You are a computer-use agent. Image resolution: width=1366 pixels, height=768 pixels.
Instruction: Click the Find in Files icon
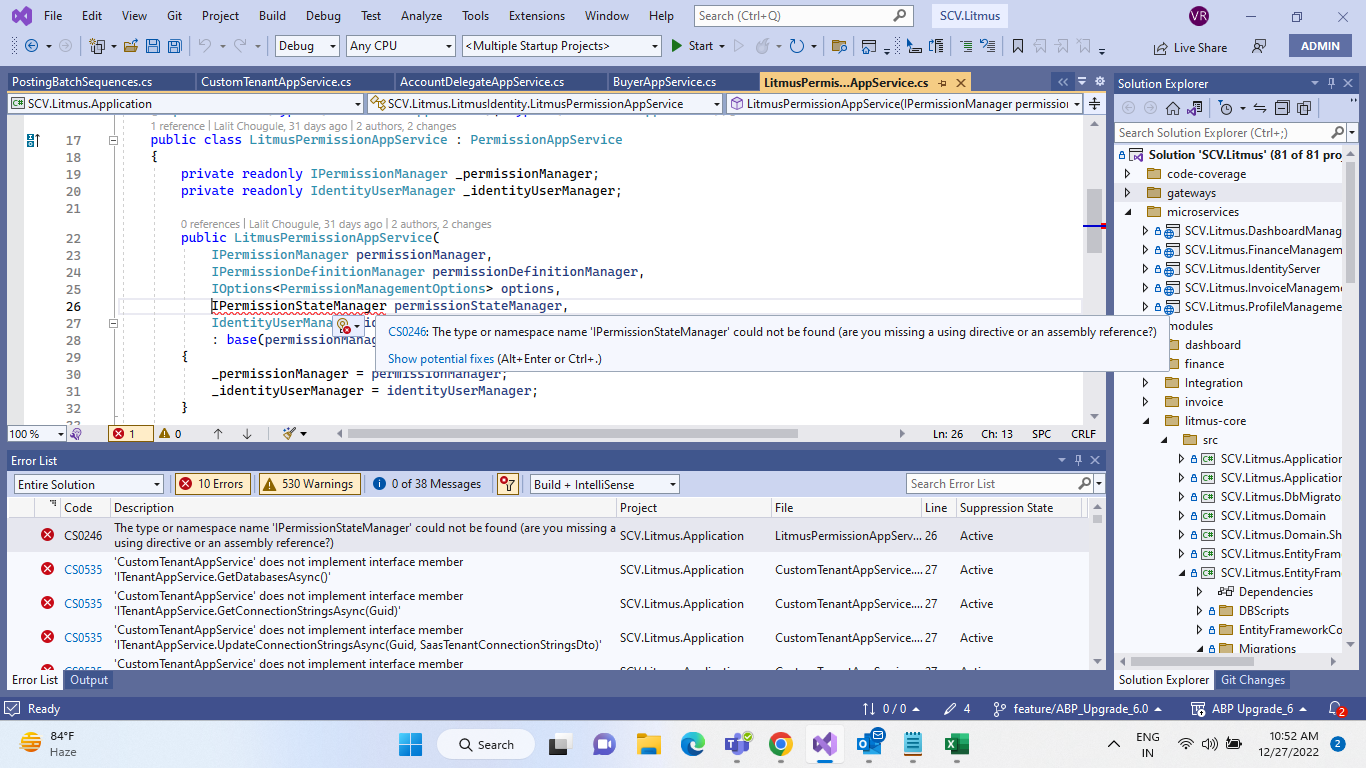point(839,46)
